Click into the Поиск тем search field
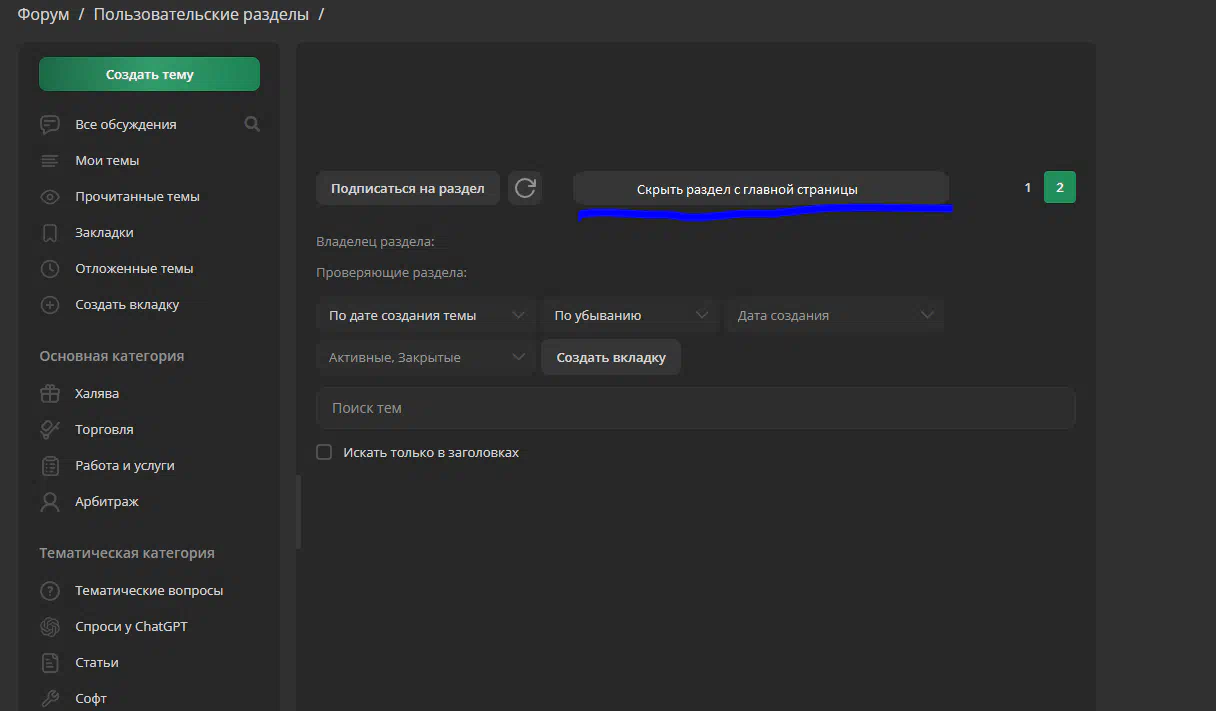The height and width of the screenshot is (711, 1216). point(695,408)
